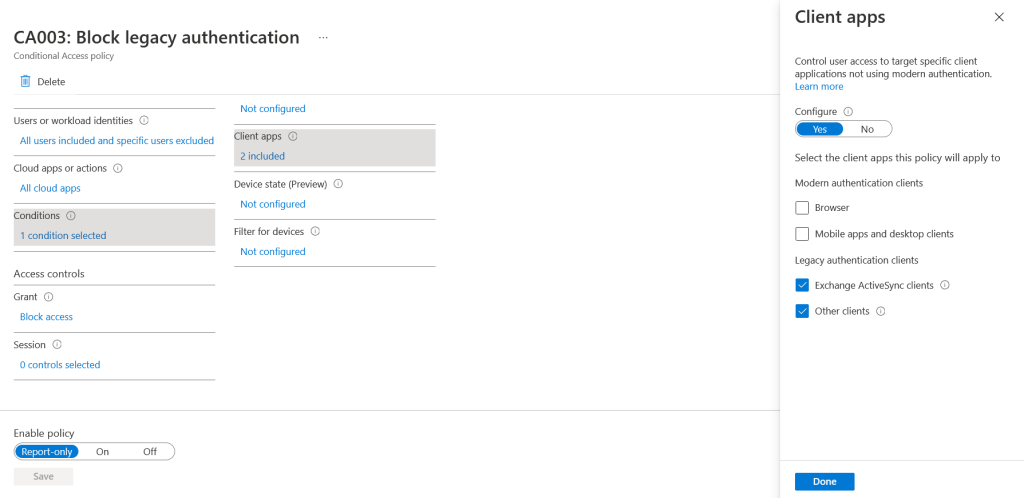Viewport: 1024px width, 498px height.
Task: Switch Enable policy to On
Action: 103,452
